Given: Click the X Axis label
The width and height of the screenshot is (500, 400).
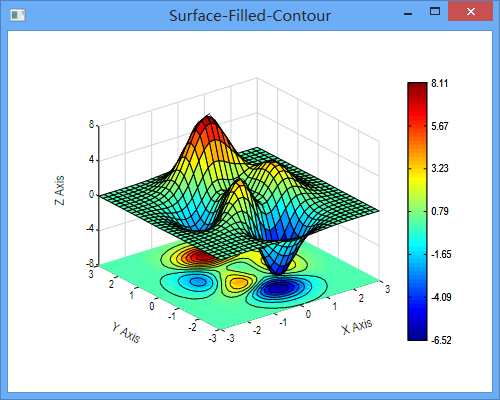Looking at the screenshot, I should tap(357, 326).
